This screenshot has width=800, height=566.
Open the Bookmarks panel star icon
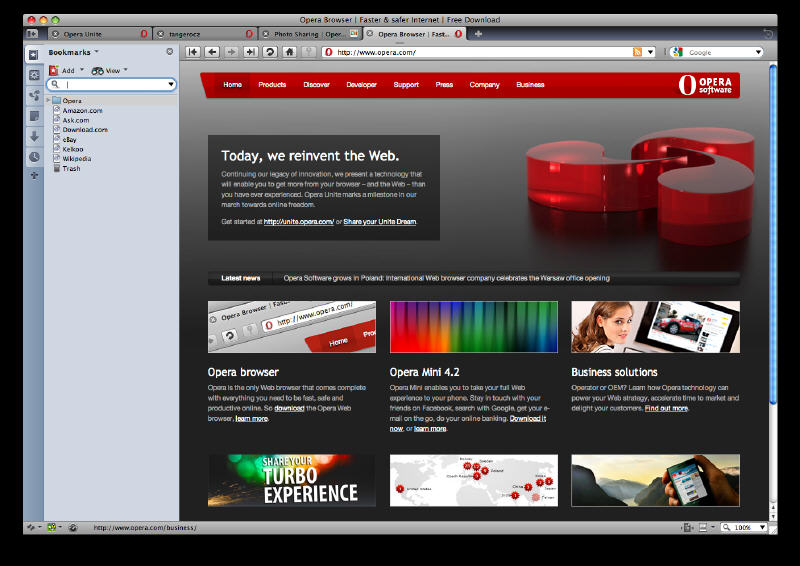click(x=34, y=54)
